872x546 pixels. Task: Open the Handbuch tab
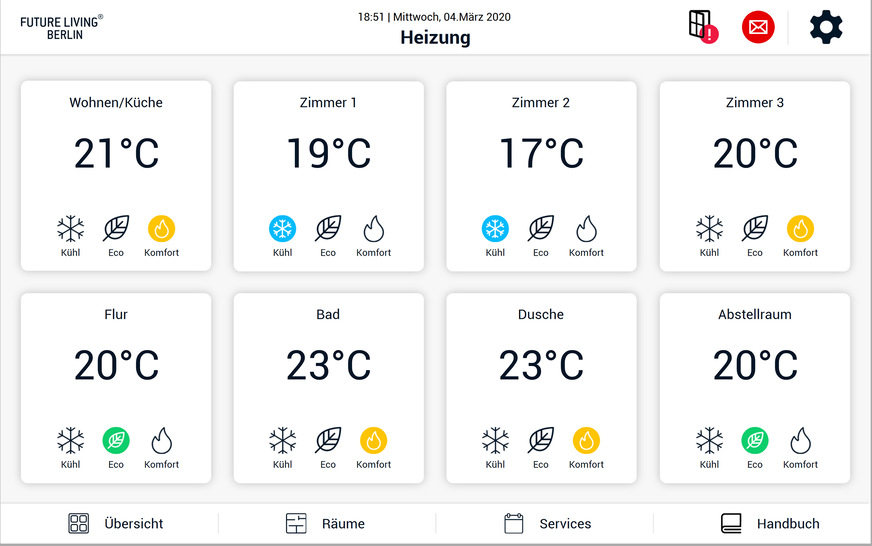pyautogui.click(x=770, y=523)
